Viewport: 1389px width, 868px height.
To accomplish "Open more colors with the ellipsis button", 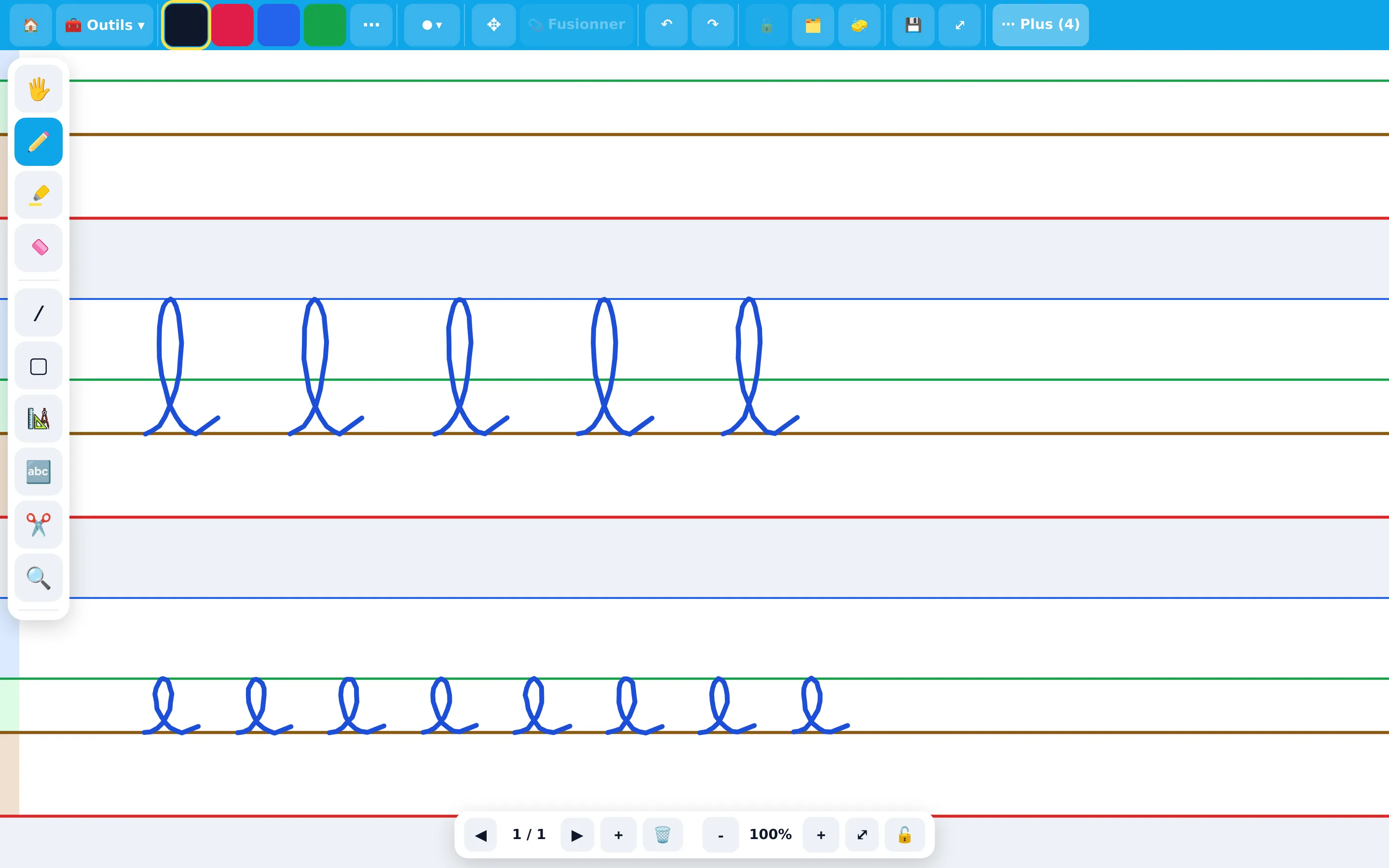I will [371, 25].
